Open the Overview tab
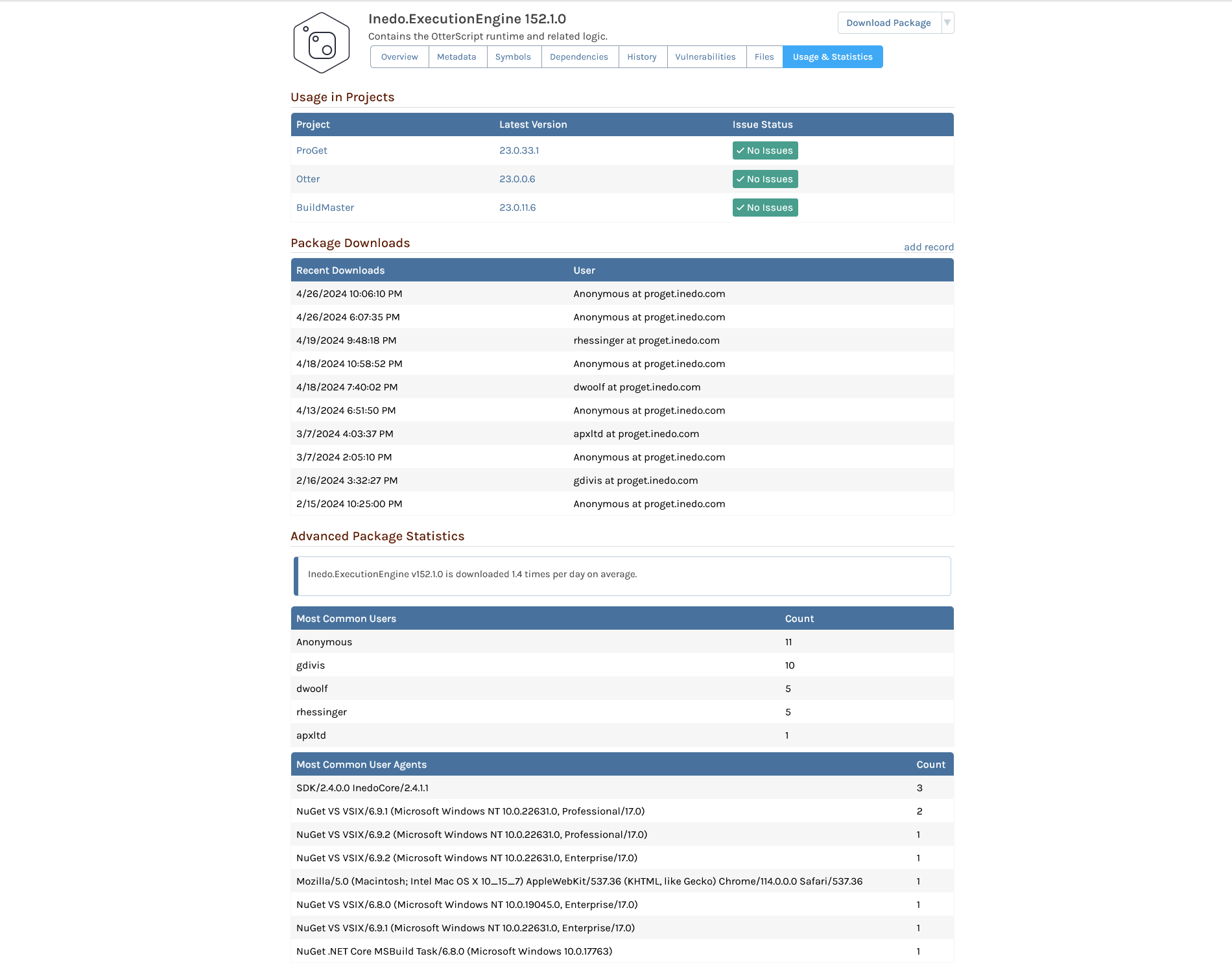 click(399, 57)
